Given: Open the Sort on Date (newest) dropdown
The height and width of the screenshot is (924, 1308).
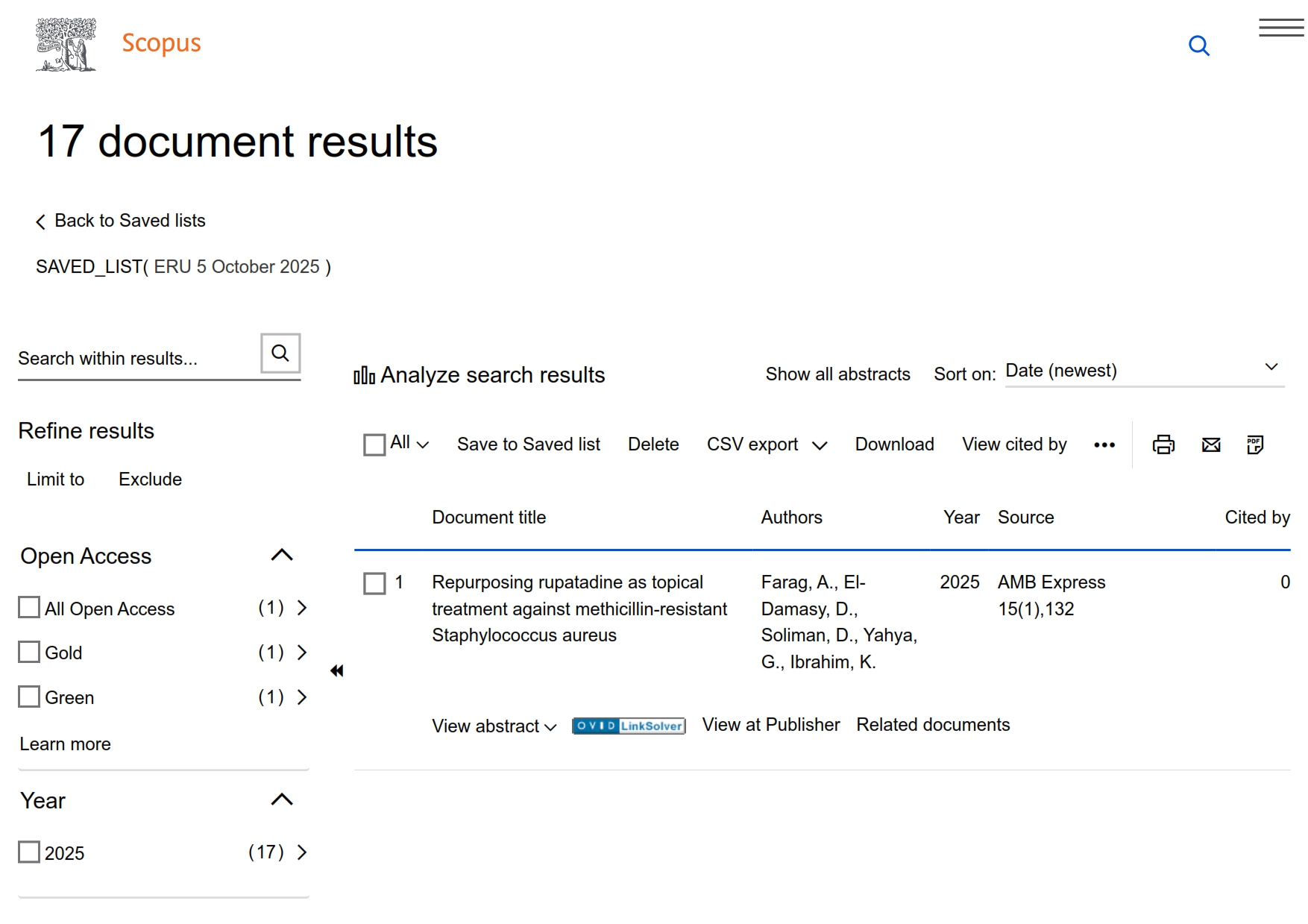Looking at the screenshot, I should (x=1143, y=371).
